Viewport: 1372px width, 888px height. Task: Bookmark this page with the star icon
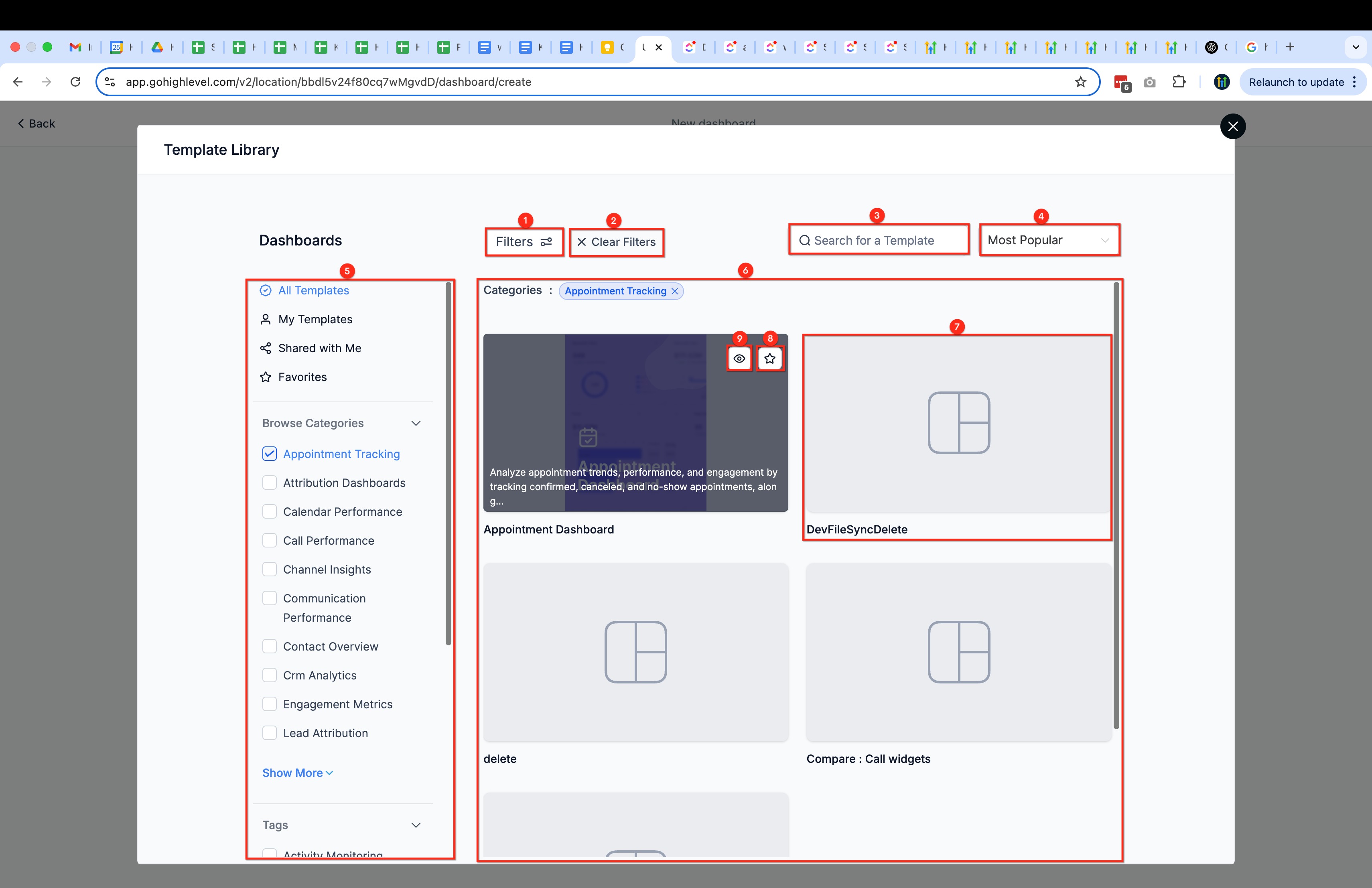tap(1080, 82)
